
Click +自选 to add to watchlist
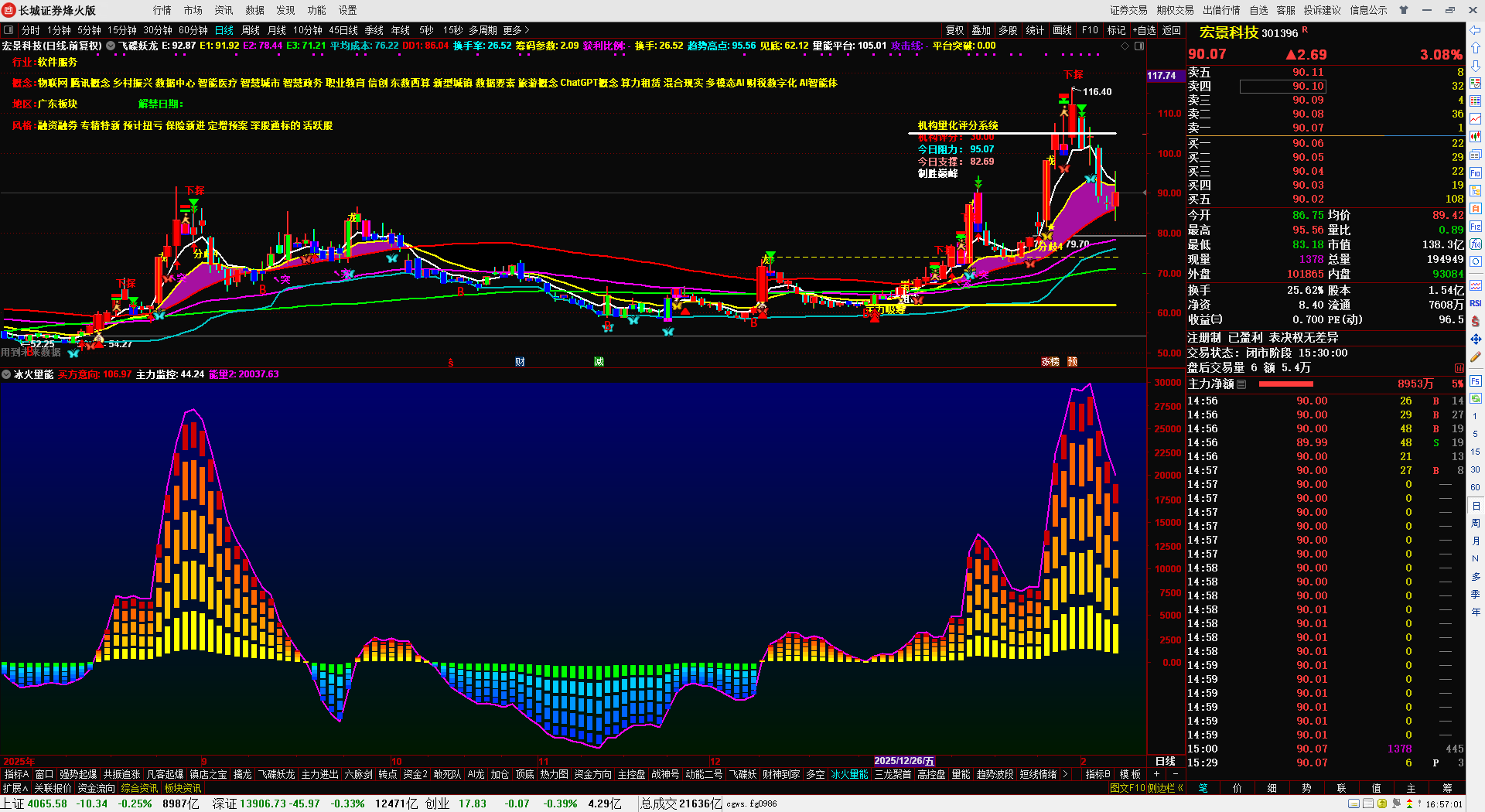[x=1145, y=30]
